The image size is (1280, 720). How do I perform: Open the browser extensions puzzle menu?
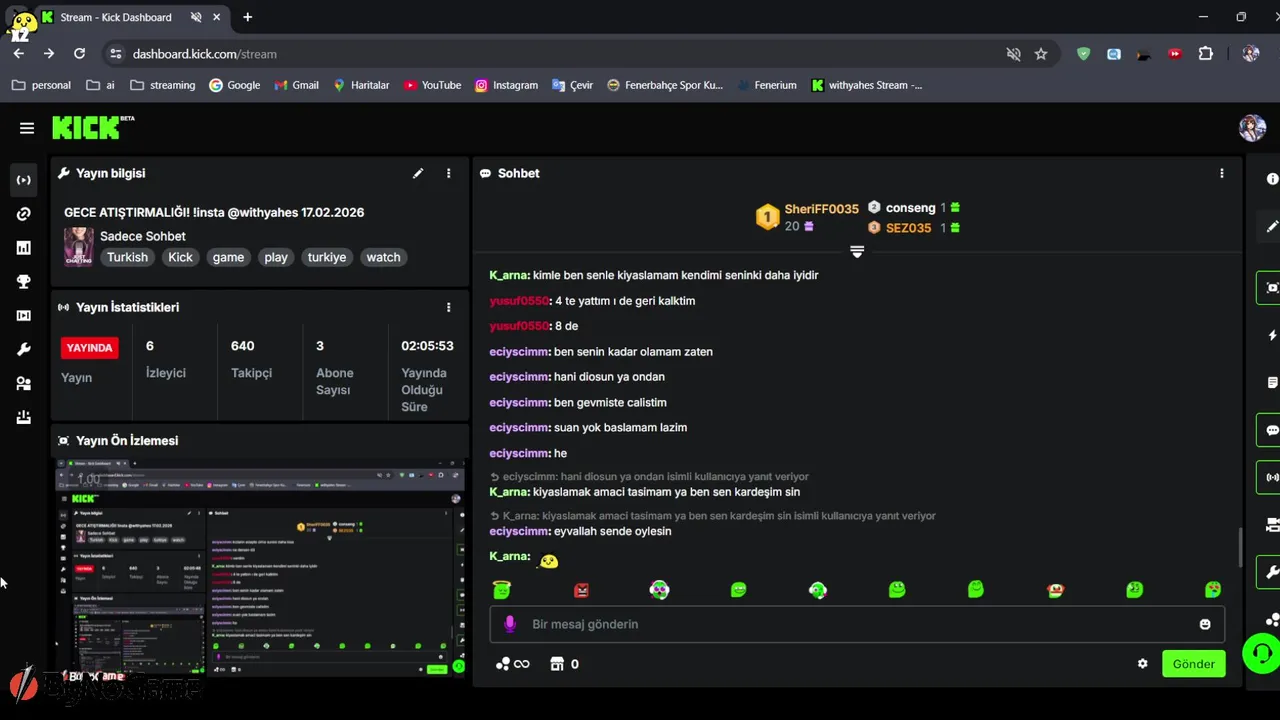click(1205, 54)
